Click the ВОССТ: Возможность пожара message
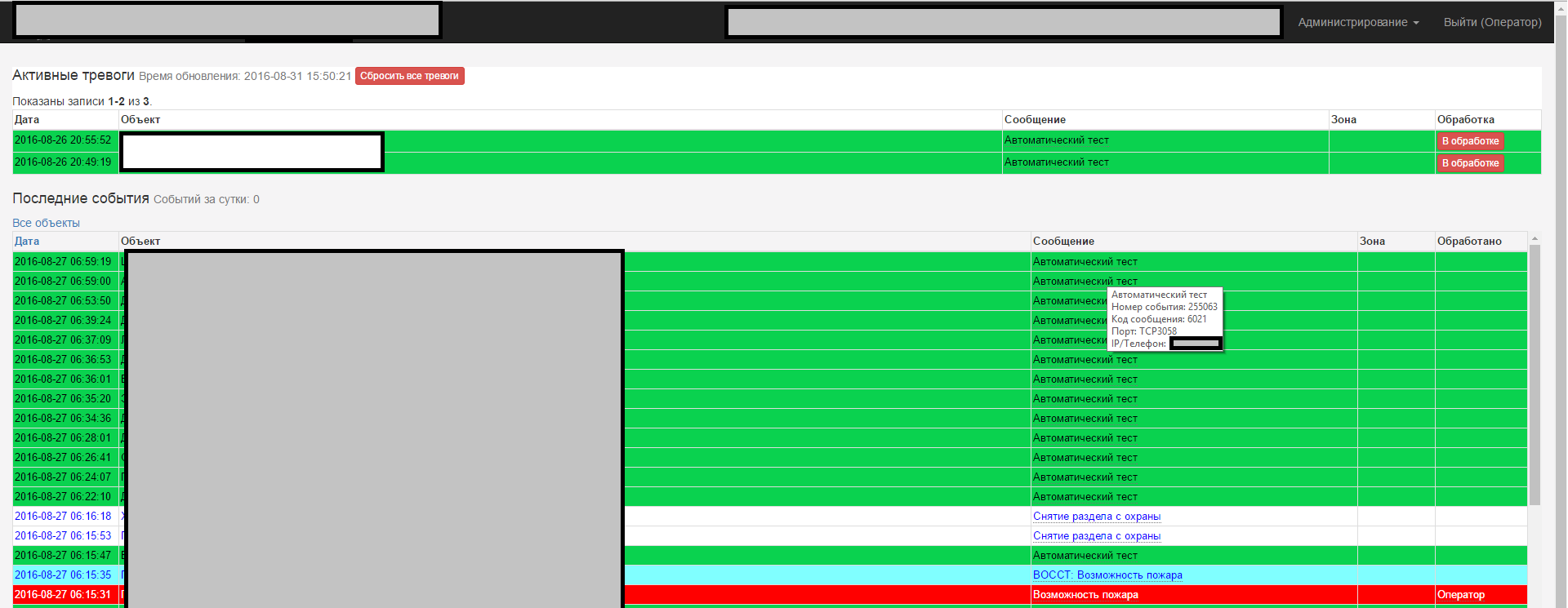Screen dimensions: 1568x608 tap(1107, 575)
